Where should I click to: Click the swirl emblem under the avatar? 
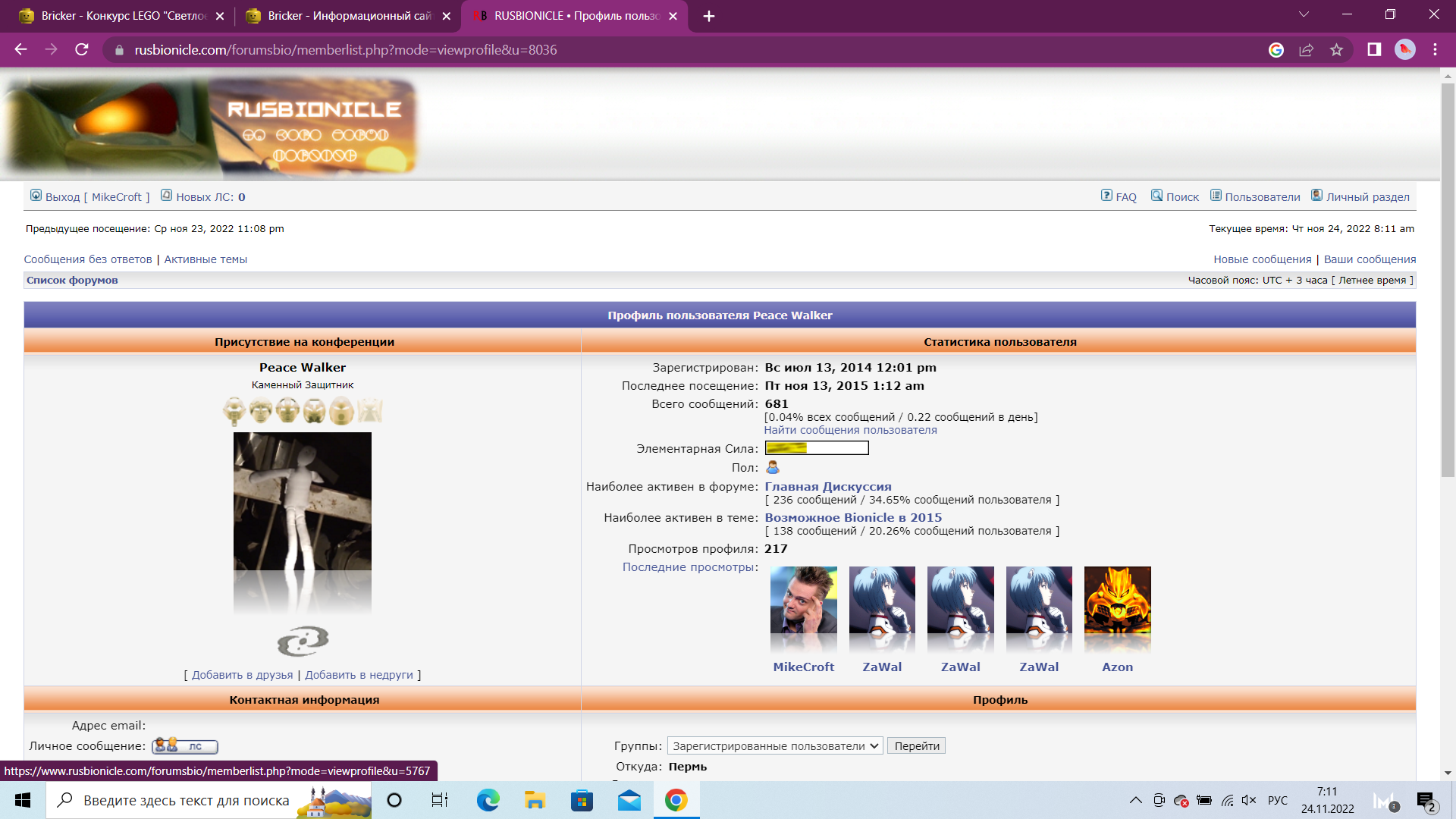tap(303, 642)
